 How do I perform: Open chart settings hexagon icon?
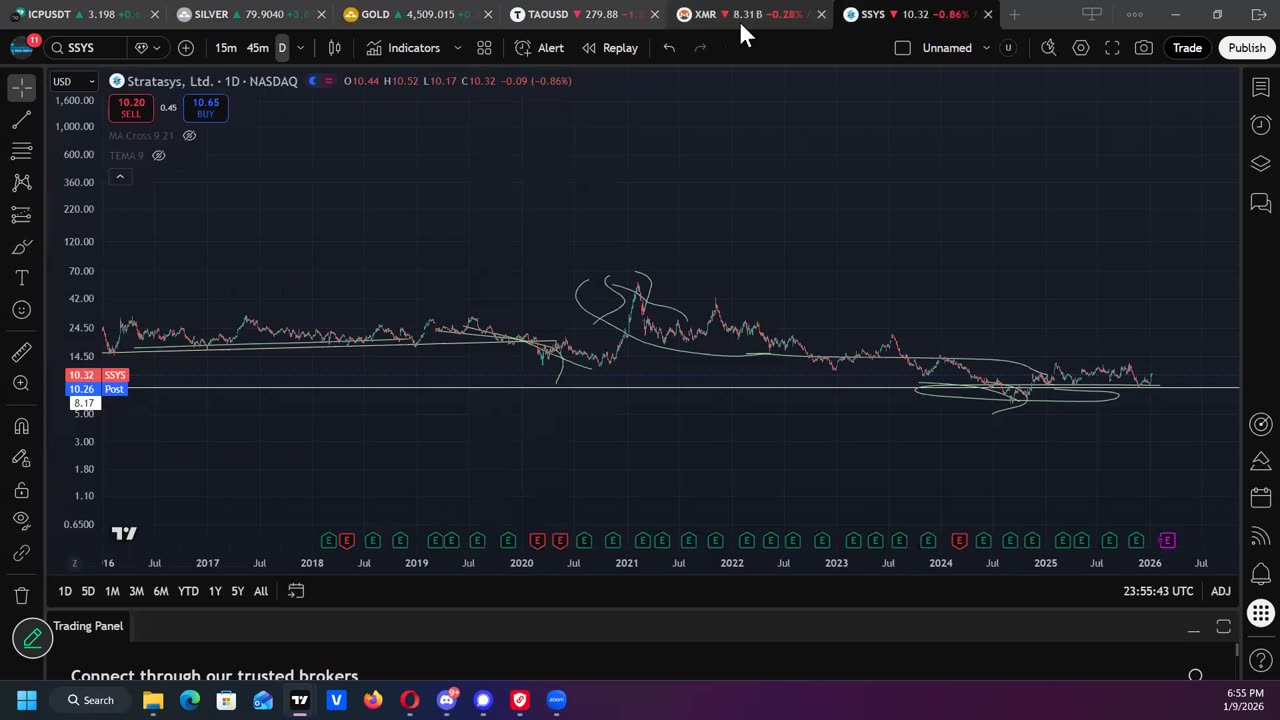point(1081,48)
